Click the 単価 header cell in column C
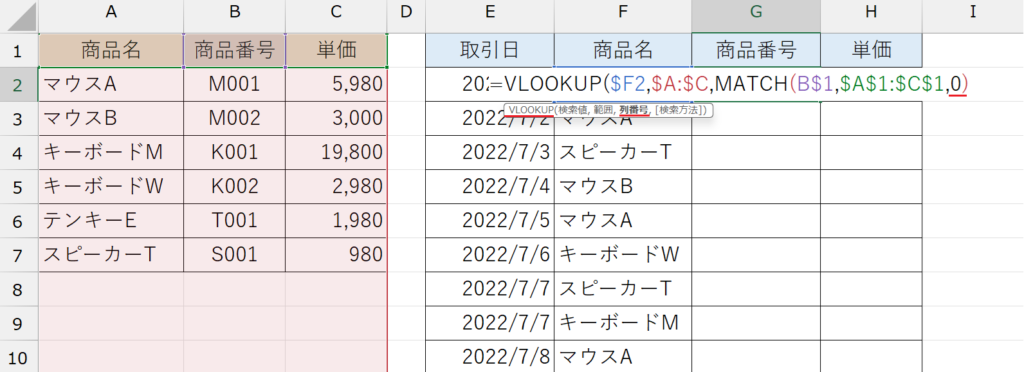The height and width of the screenshot is (372, 1024). tap(336, 50)
